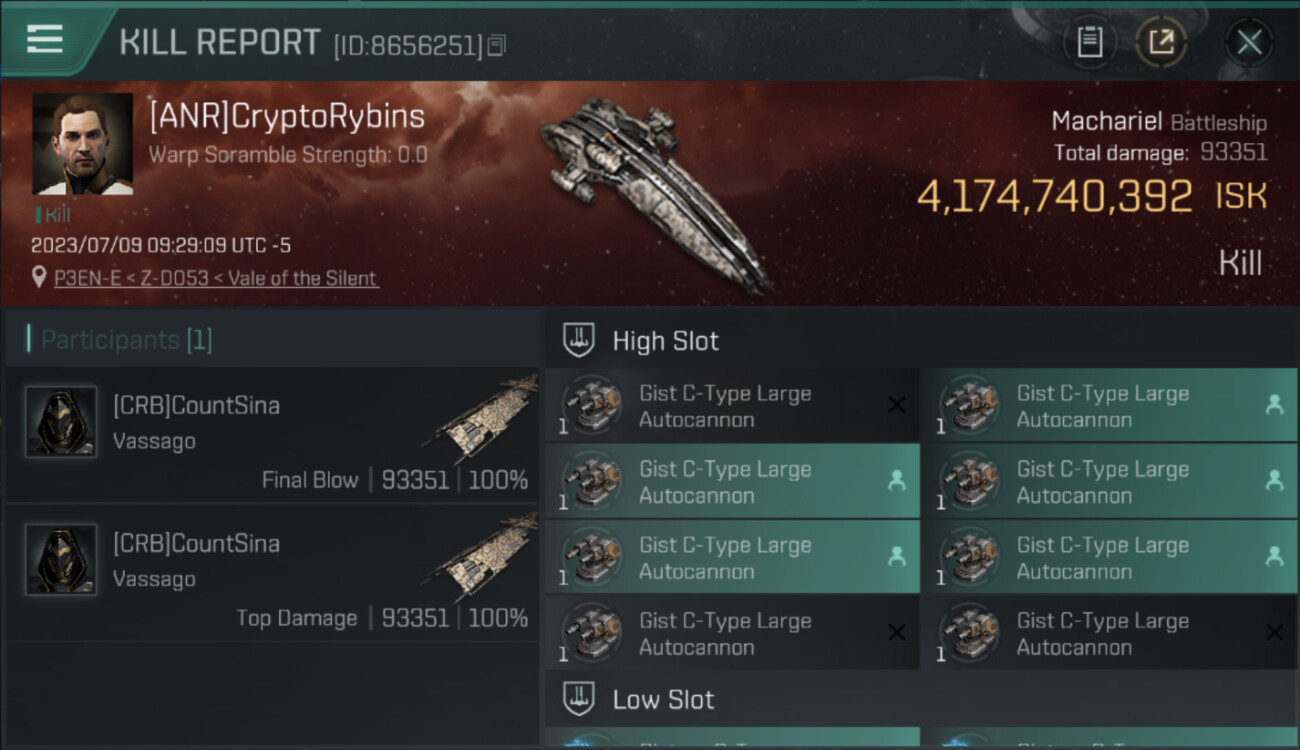
Task: Tap CountSina's portrait in Final Blow row
Action: pos(61,421)
